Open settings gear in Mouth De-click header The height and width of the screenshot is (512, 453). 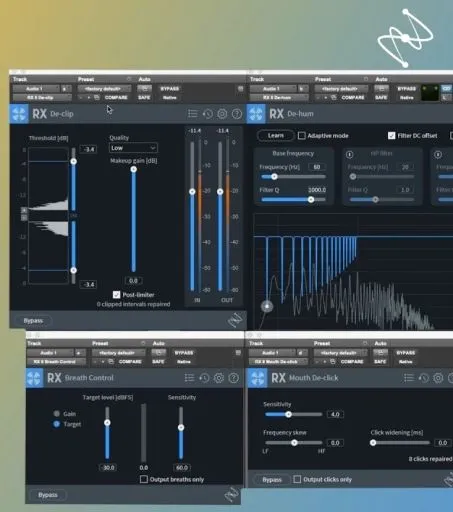point(438,378)
